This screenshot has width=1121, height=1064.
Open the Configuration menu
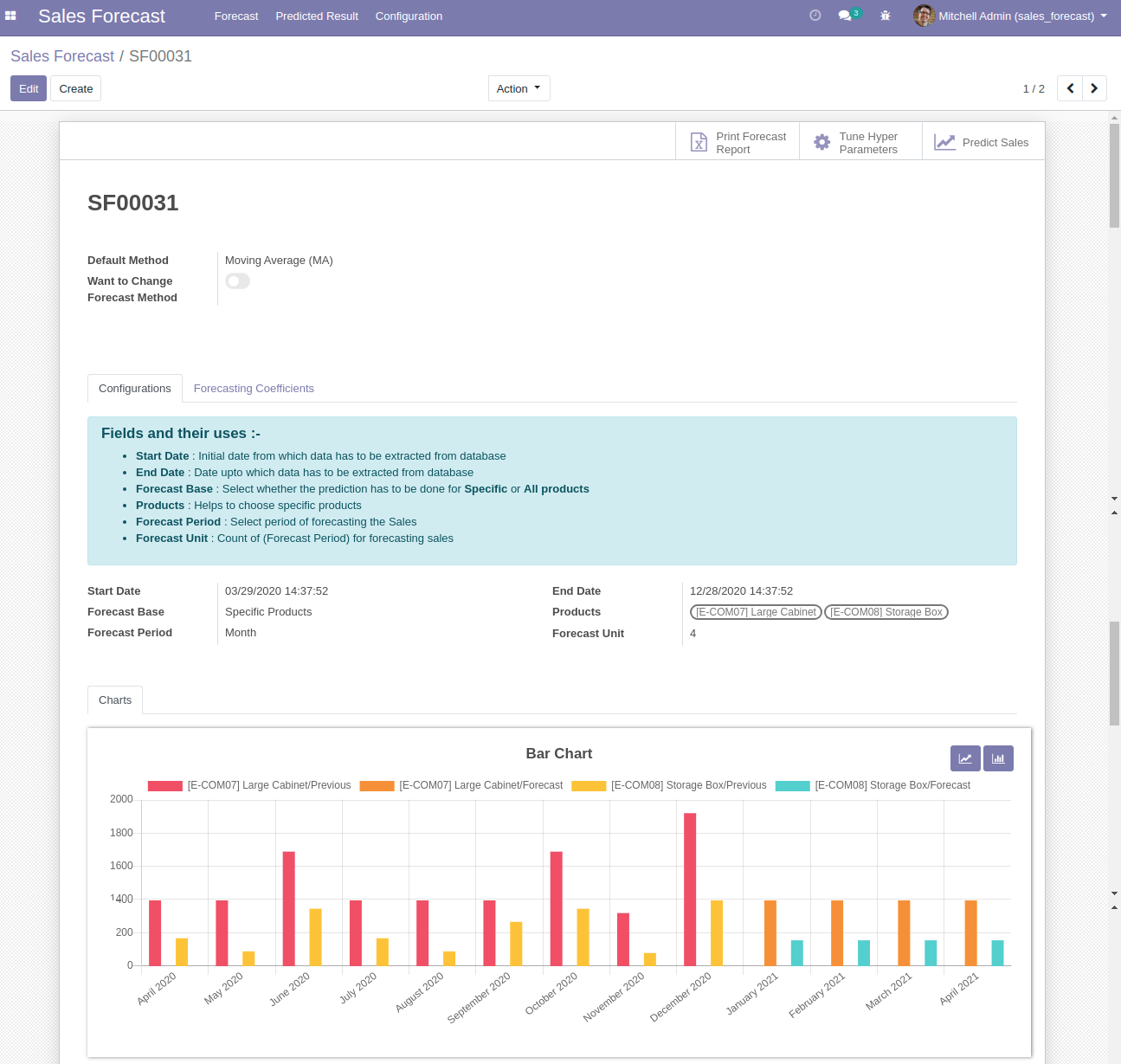[409, 16]
